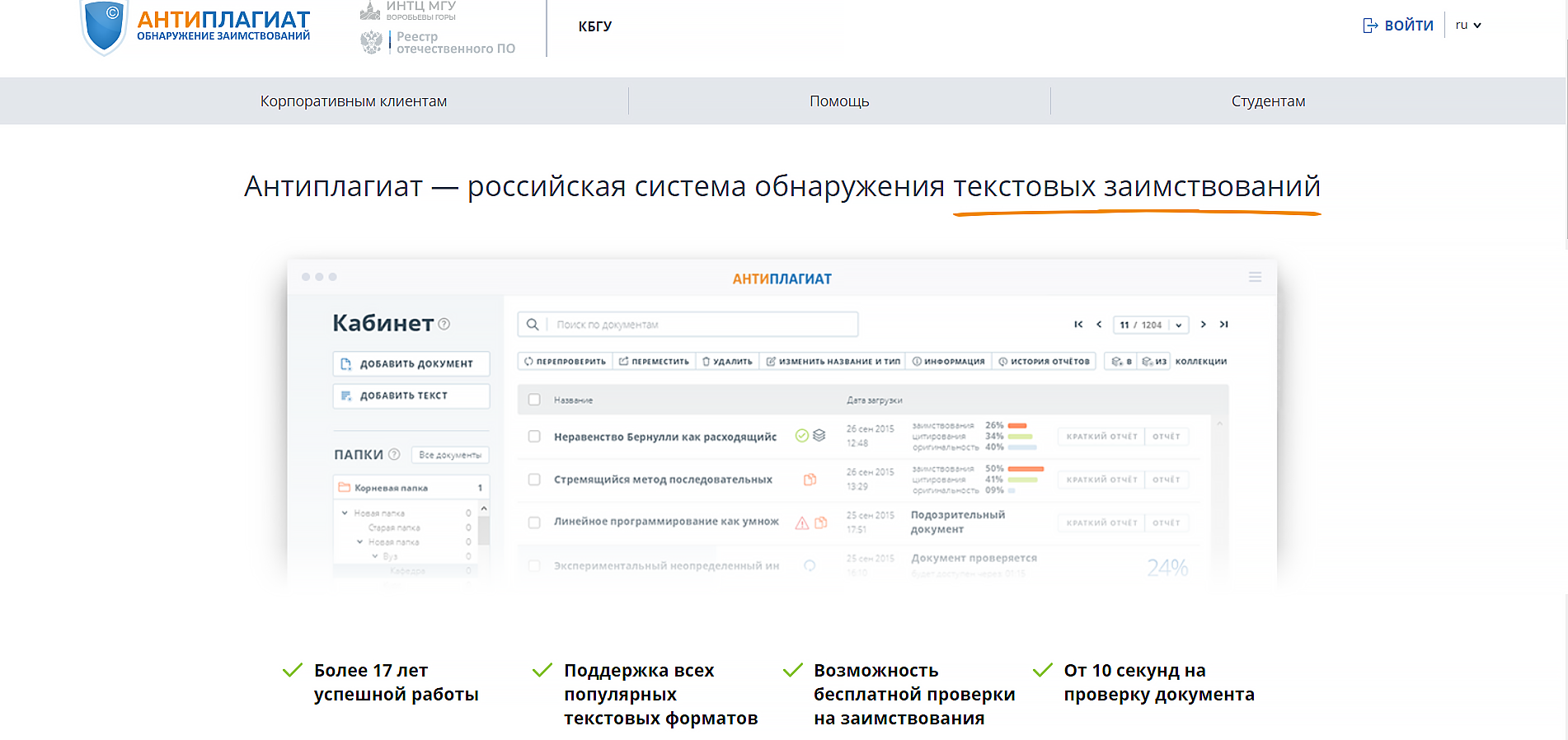Click orange copy icon on Стремящийся метод row

810,479
